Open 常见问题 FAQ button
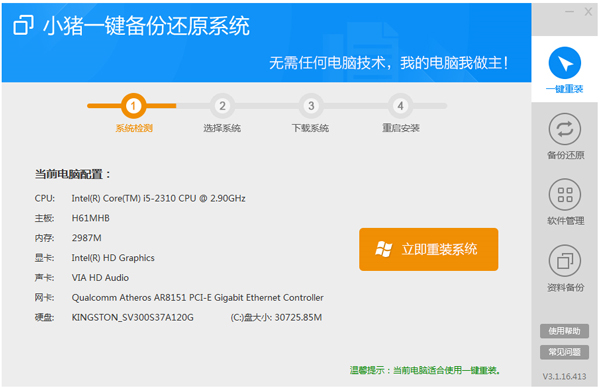 tap(564, 352)
